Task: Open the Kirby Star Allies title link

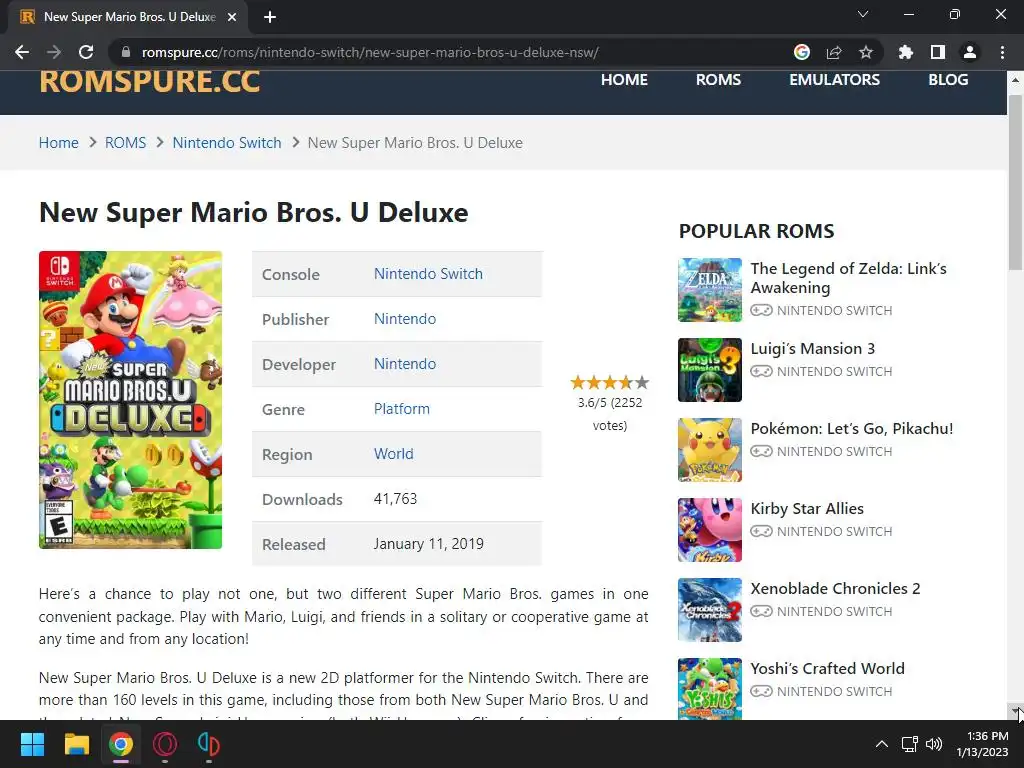Action: (807, 509)
